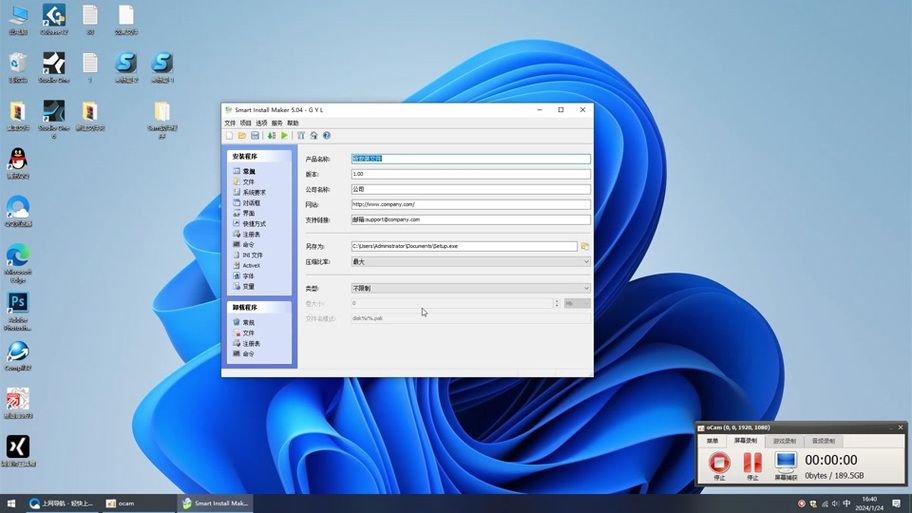Viewport: 912px width, 513px height.
Task: Open the browser taskbar button next to Start
Action: tap(61, 503)
